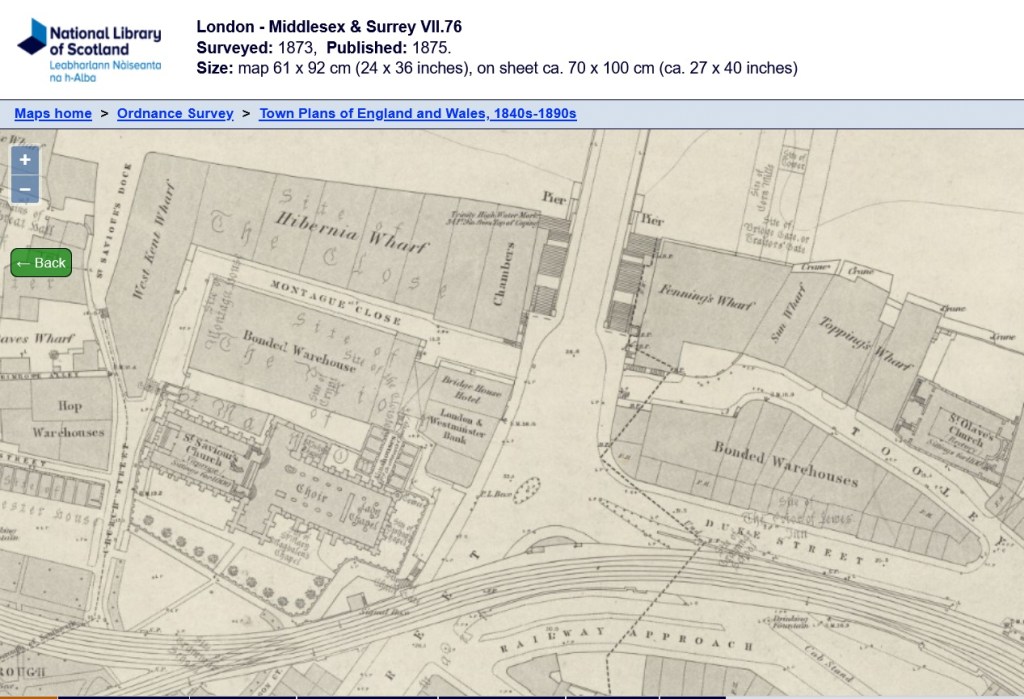Go to the Ordnance Survey breadcrumb link
This screenshot has height=699, width=1024.
(175, 114)
